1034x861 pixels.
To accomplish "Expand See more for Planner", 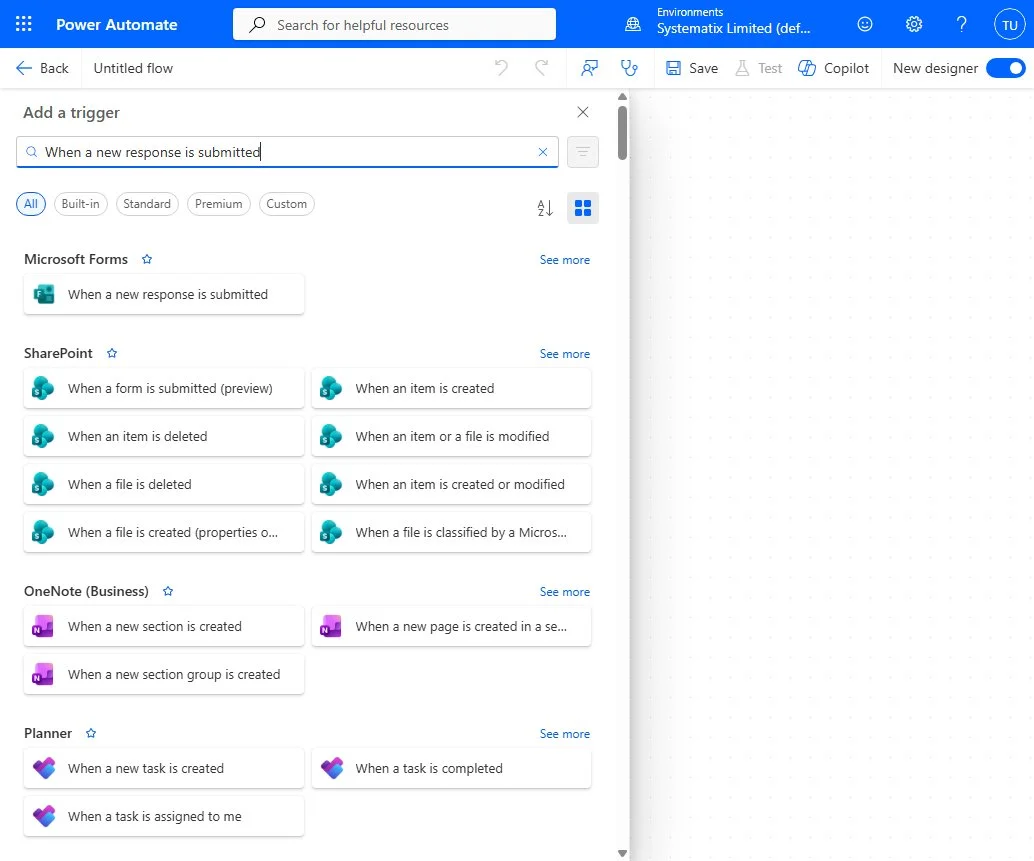I will point(564,734).
